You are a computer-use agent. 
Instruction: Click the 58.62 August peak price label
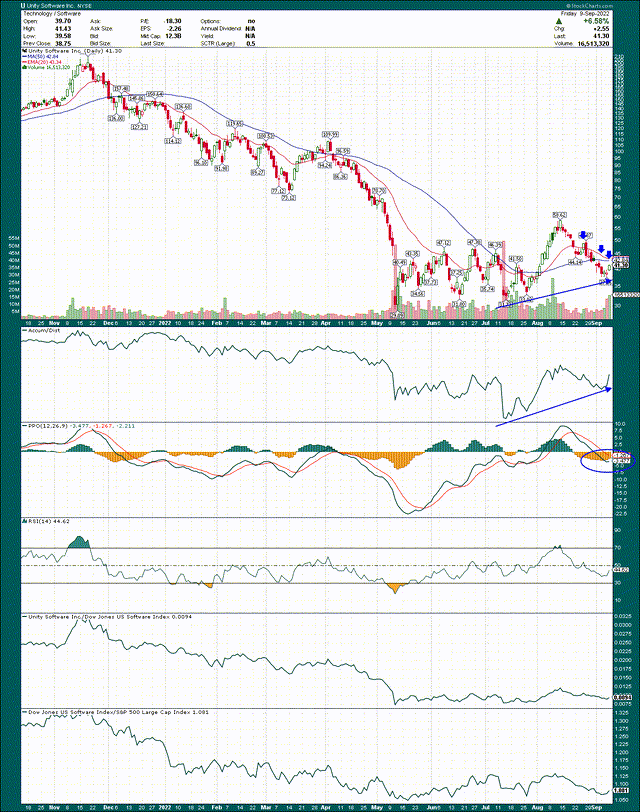[x=559, y=214]
